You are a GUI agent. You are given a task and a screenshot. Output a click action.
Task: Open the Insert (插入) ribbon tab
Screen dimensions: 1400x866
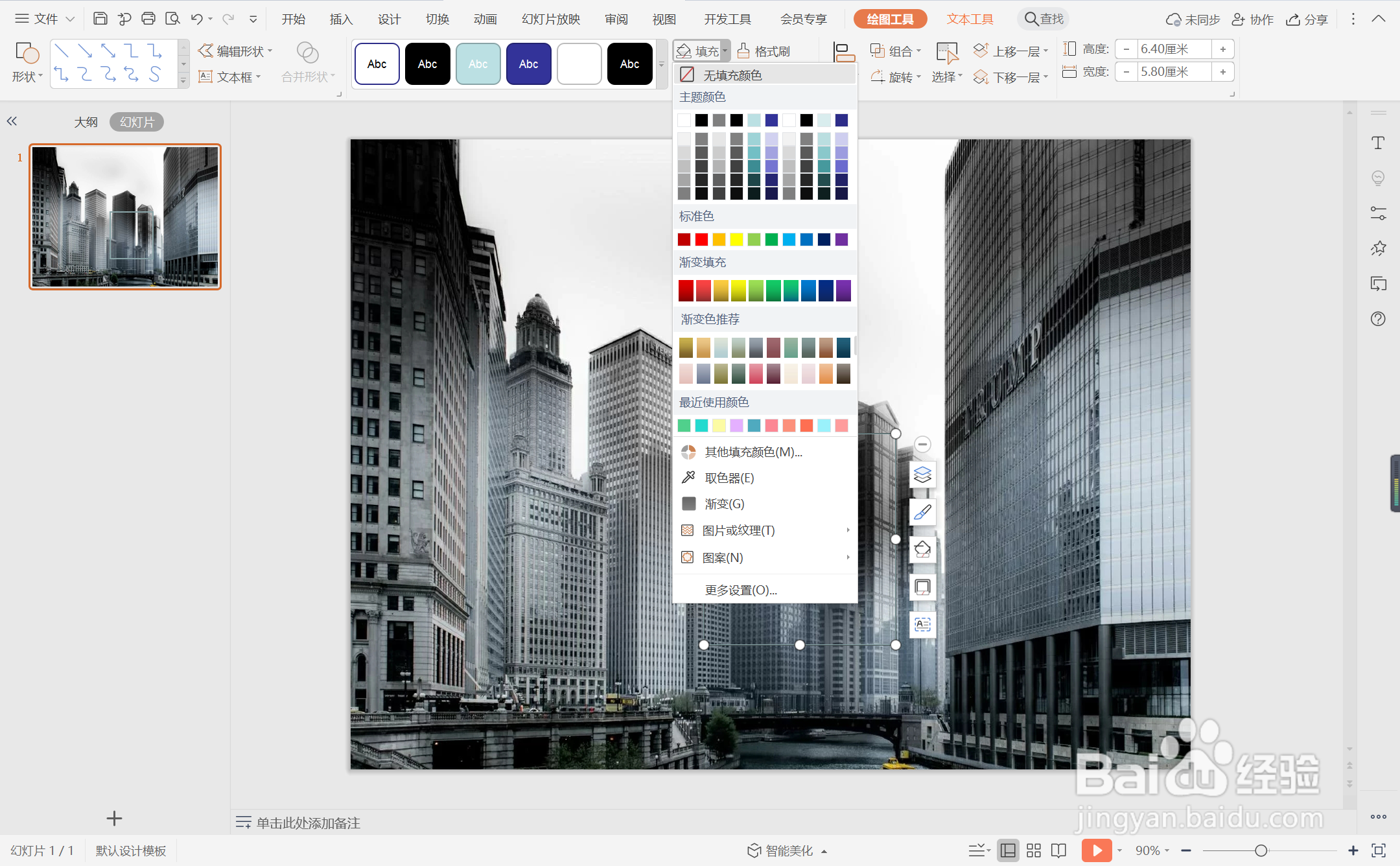click(x=341, y=19)
